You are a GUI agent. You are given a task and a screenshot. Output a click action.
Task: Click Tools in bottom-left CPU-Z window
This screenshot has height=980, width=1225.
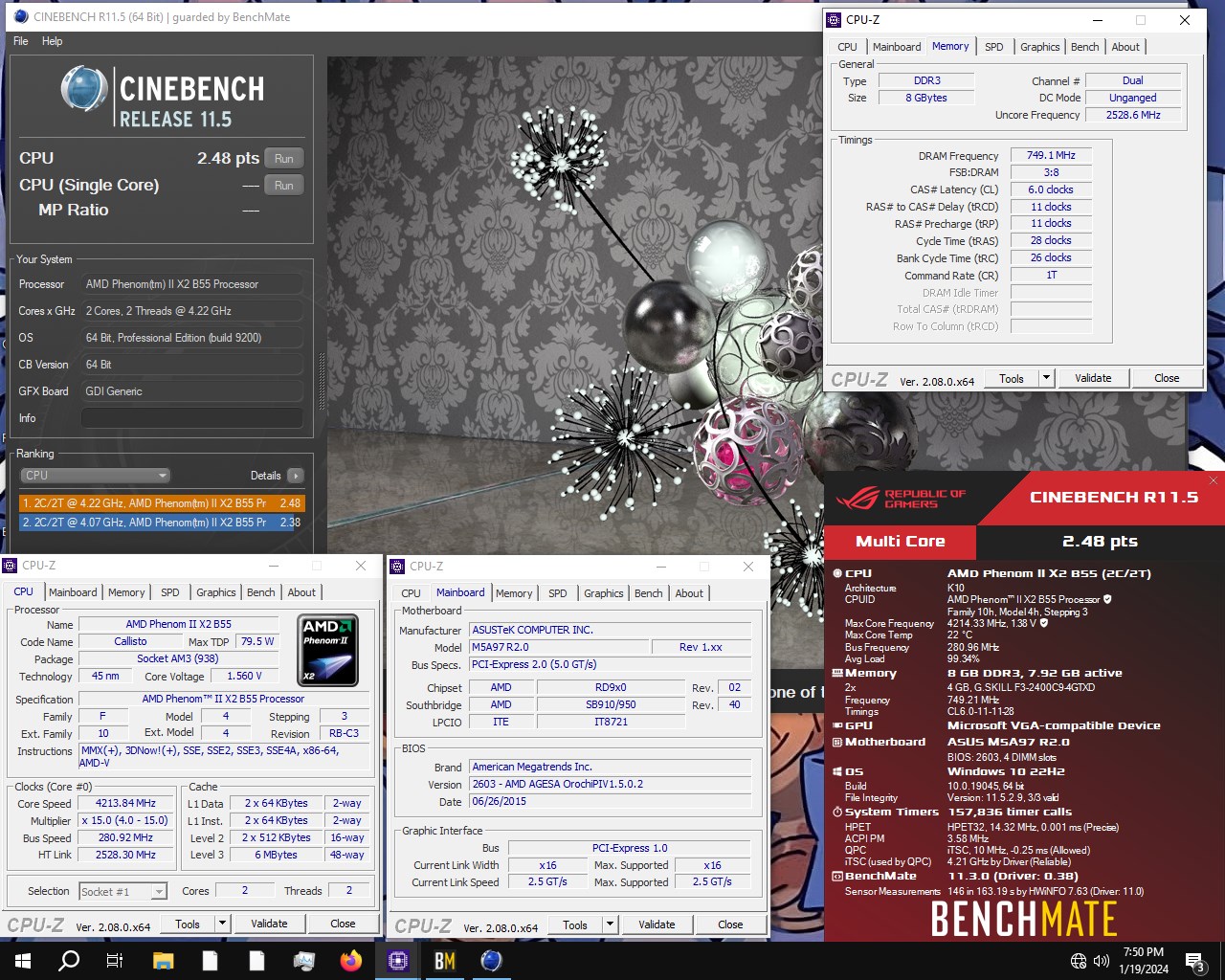pos(188,924)
